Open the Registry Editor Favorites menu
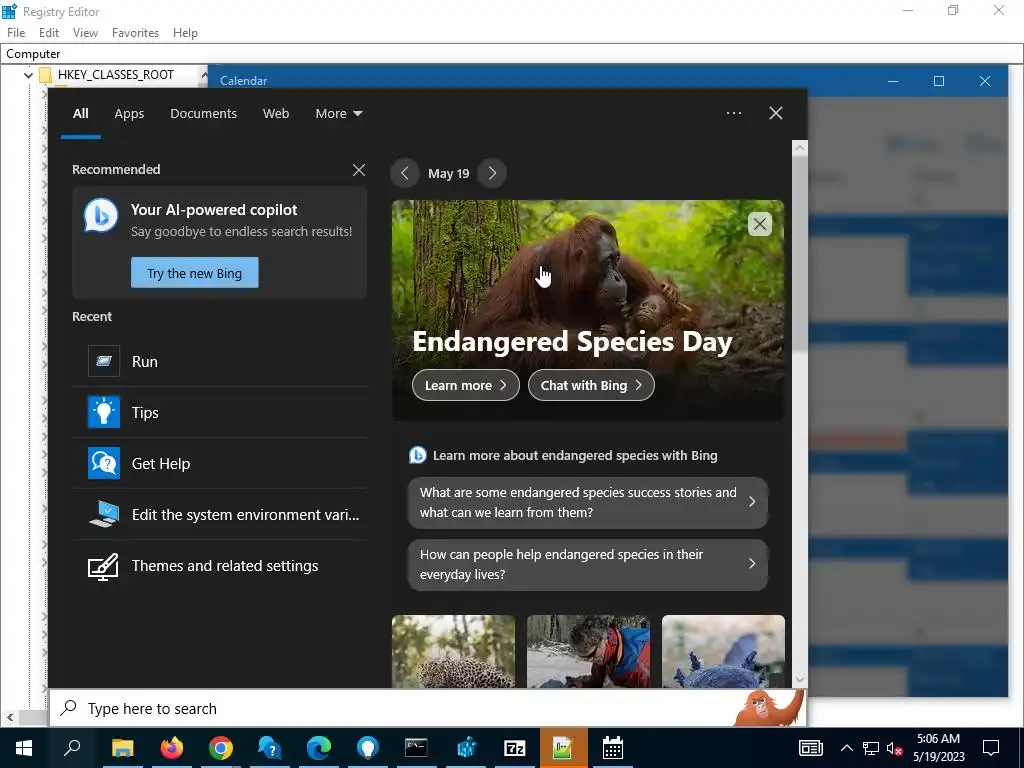The image size is (1024, 768). click(x=135, y=33)
